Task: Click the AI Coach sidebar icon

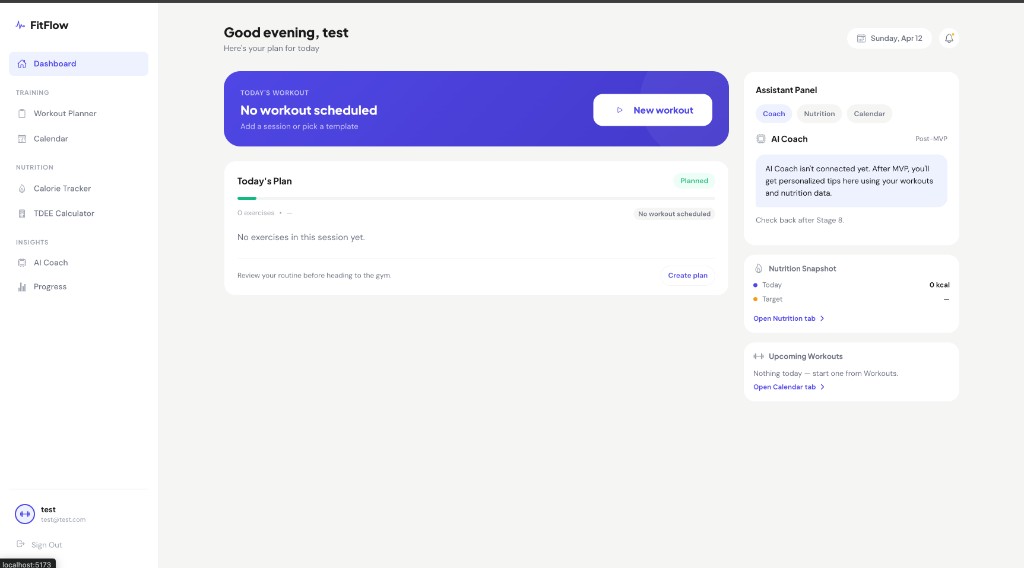Action: coord(22,263)
